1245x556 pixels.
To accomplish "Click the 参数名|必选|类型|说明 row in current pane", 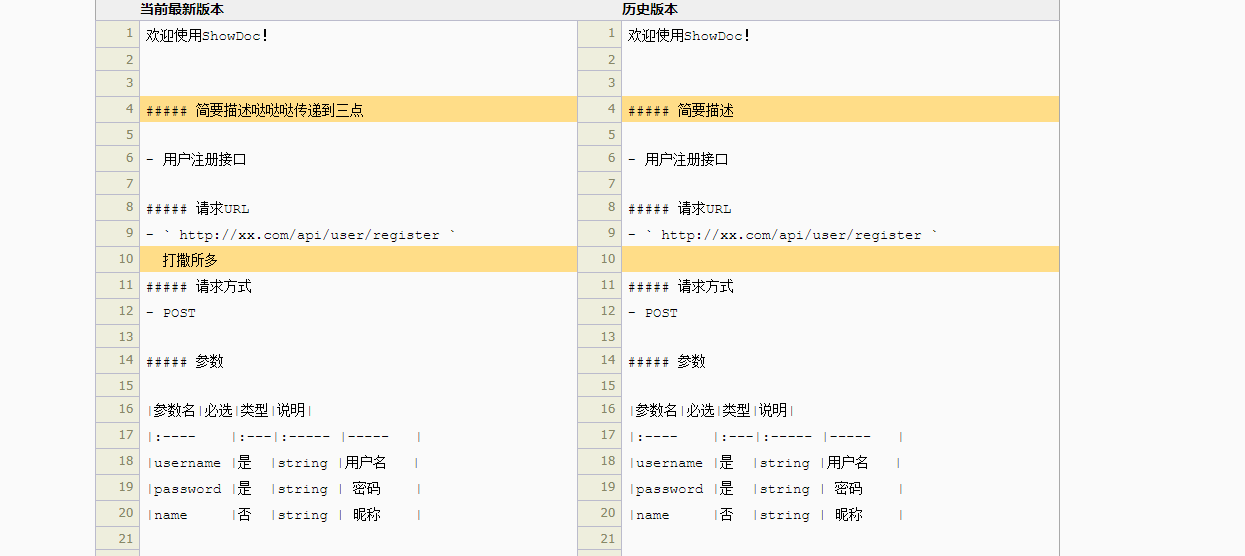I will coord(229,410).
